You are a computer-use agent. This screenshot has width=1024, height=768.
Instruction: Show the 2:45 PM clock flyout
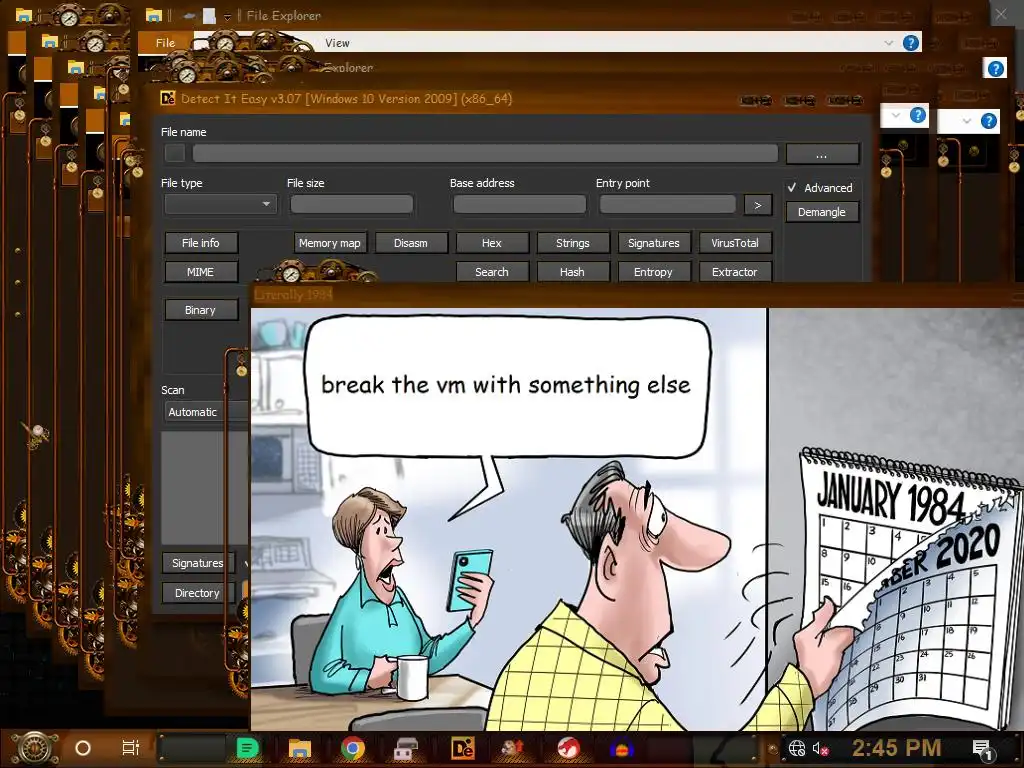point(897,748)
